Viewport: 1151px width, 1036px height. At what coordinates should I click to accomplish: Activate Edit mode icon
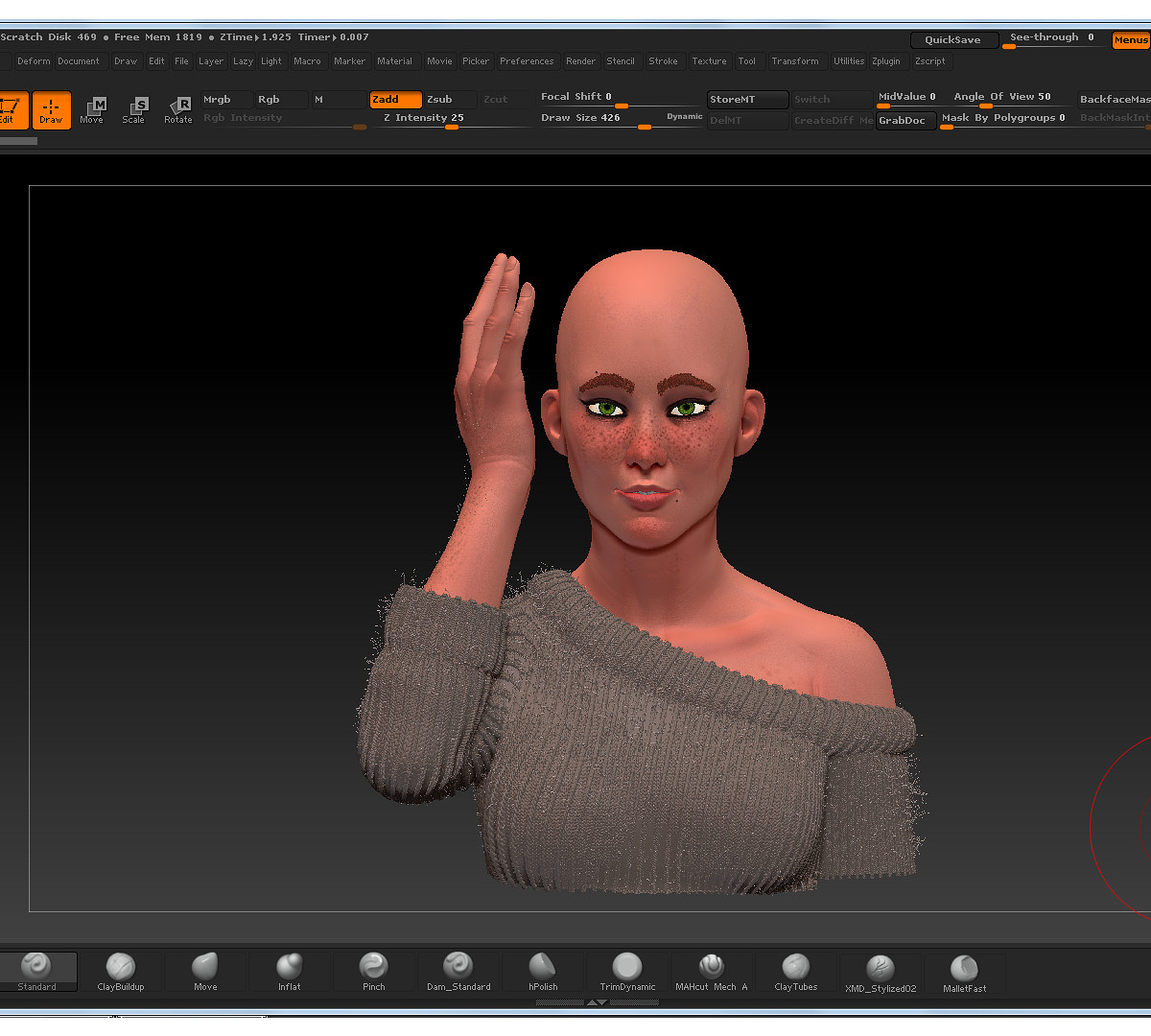[x=12, y=110]
